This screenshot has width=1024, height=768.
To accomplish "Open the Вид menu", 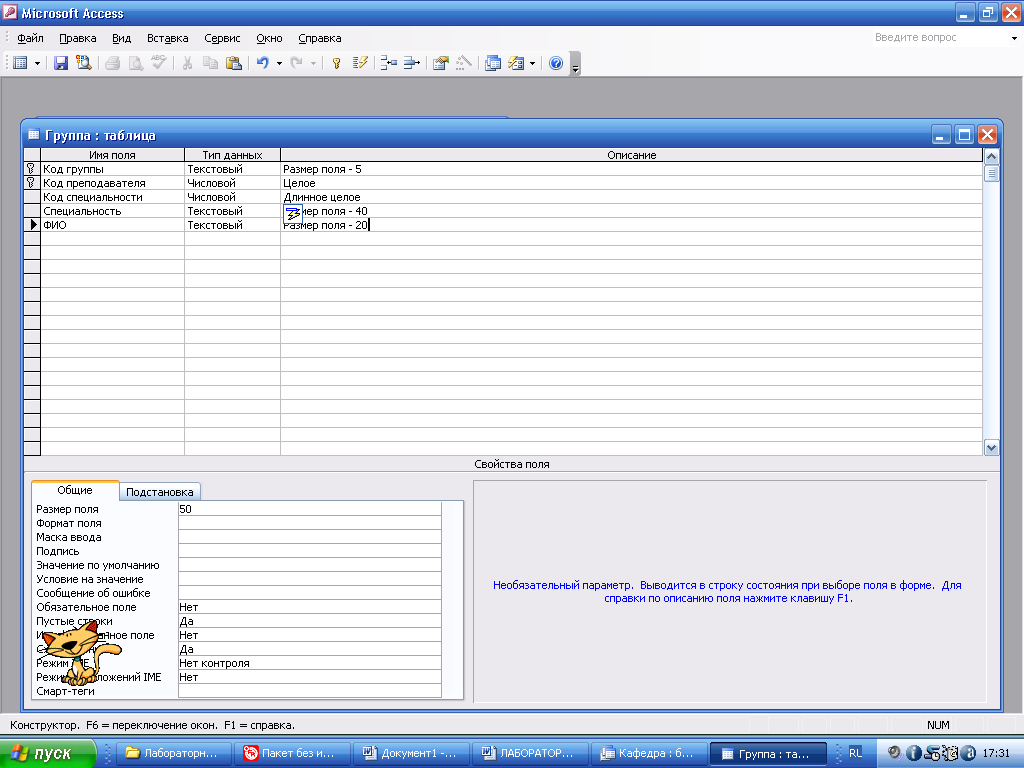I will (121, 38).
